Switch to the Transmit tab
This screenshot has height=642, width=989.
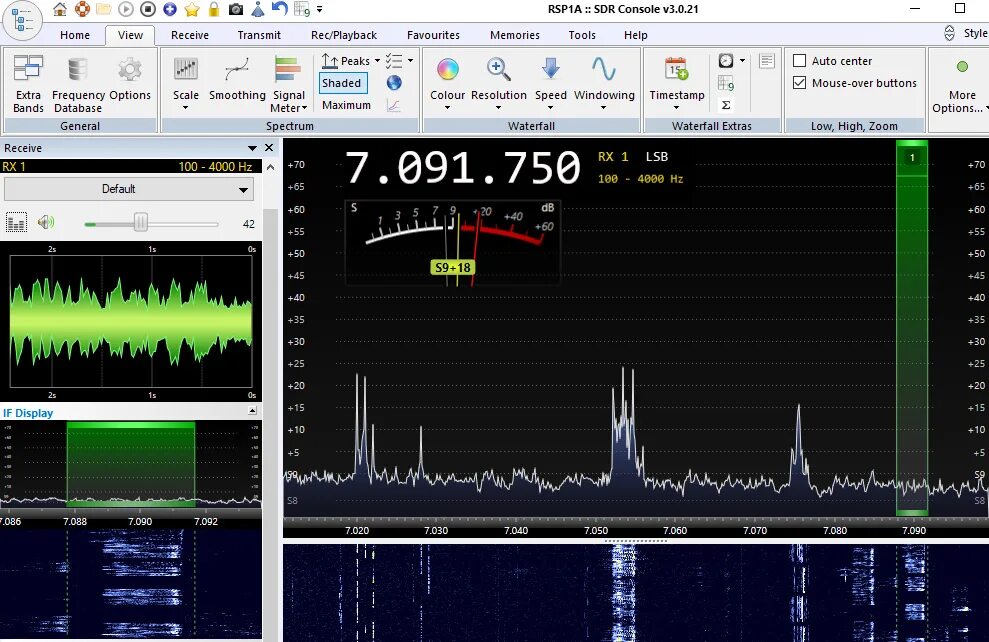259,35
